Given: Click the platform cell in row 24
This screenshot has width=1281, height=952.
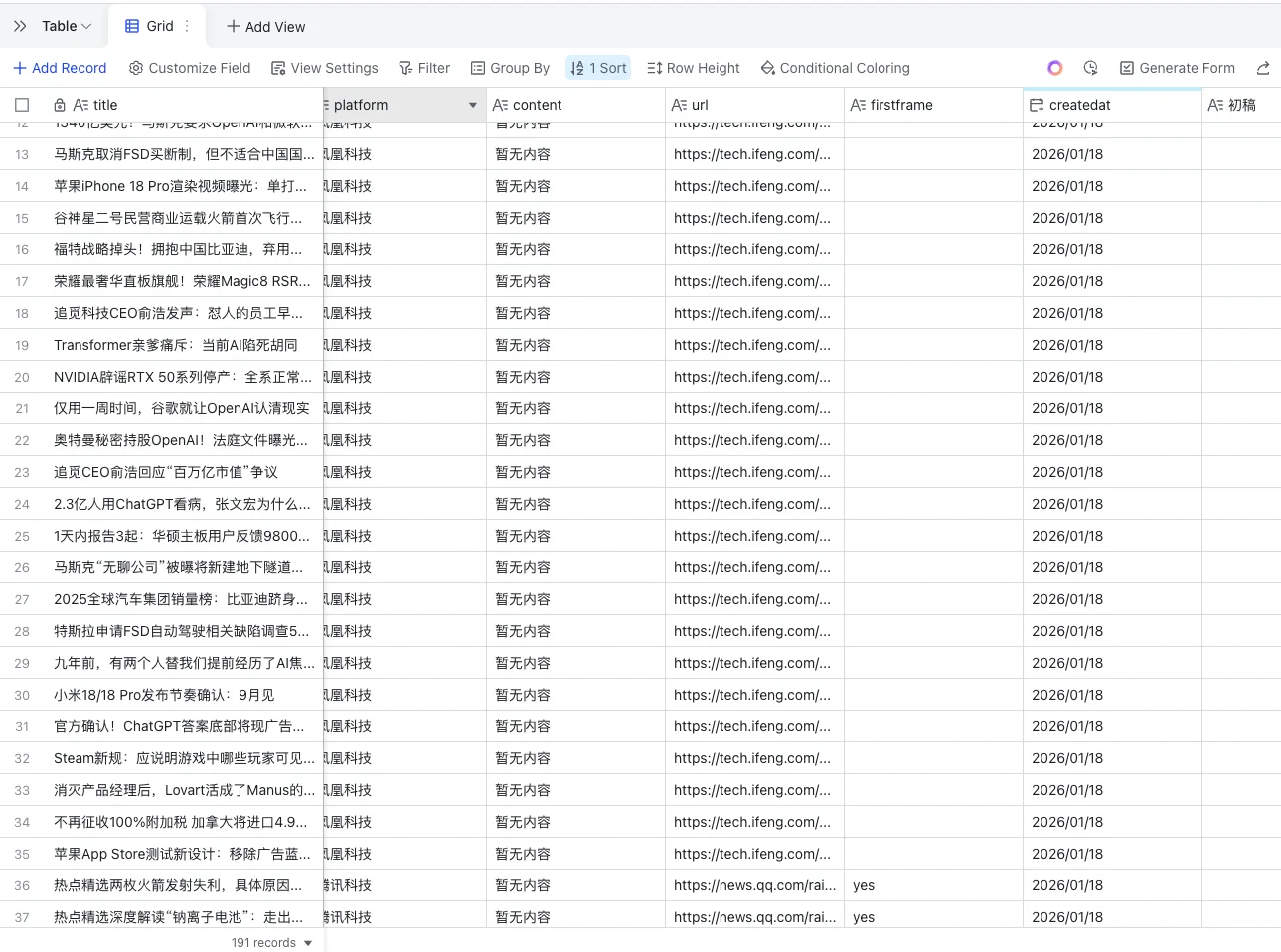Looking at the screenshot, I should coord(405,504).
